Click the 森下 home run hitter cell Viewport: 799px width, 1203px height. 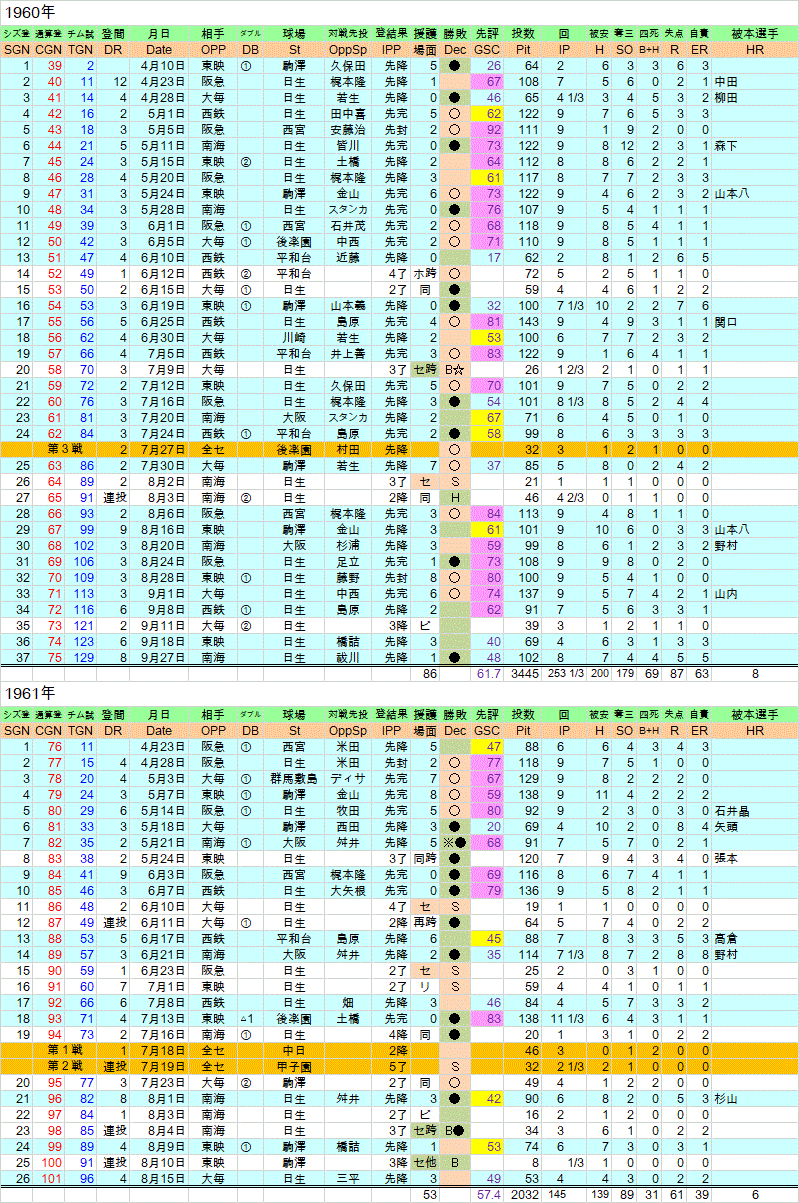755,145
